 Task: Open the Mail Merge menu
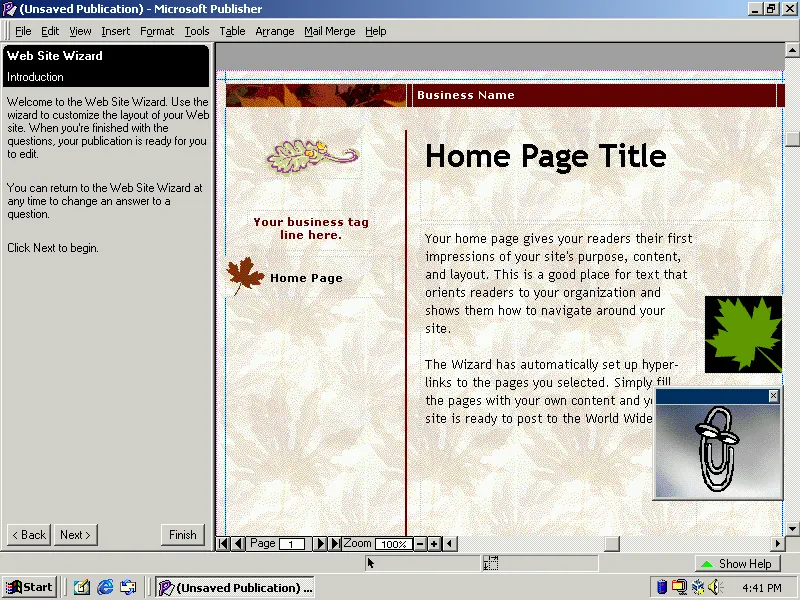(x=329, y=31)
